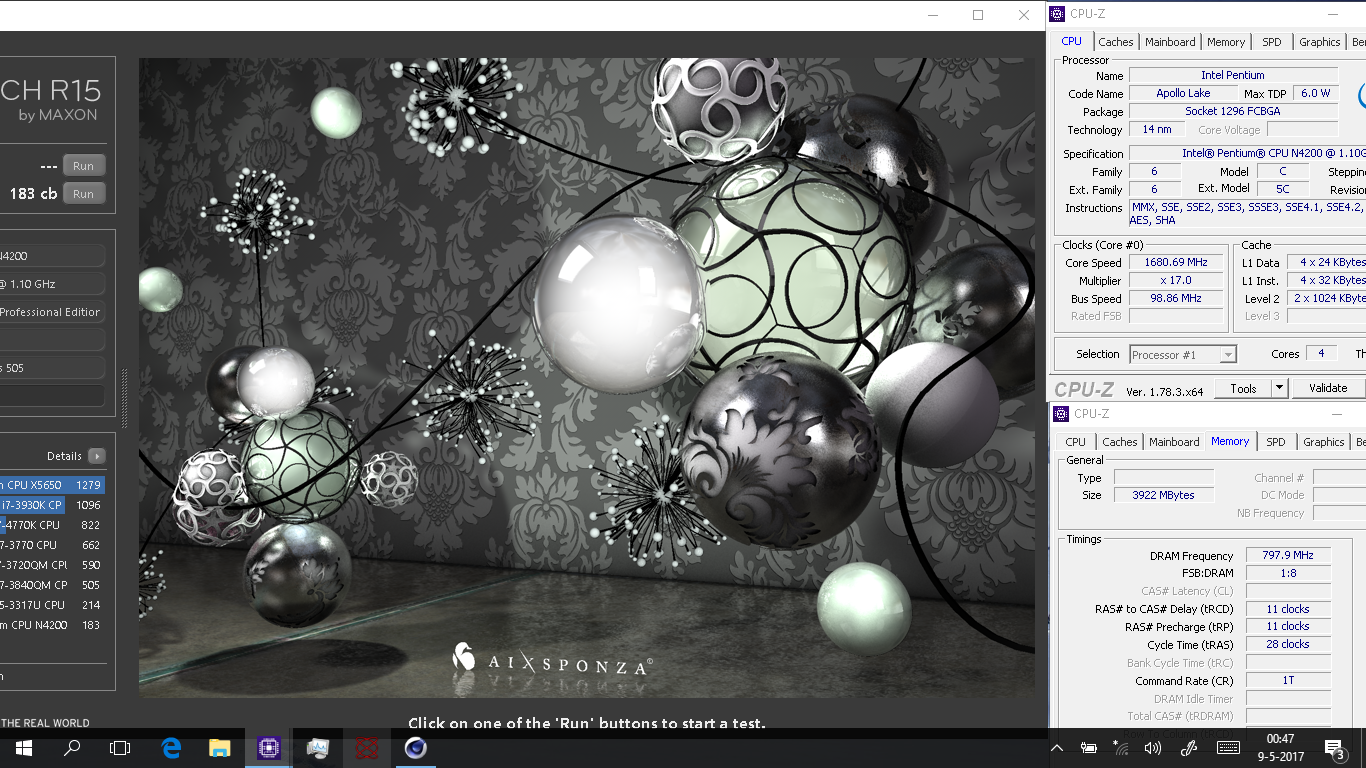Open the Processor #1 selection dropdown
The width and height of the screenshot is (1366, 768).
[1183, 355]
